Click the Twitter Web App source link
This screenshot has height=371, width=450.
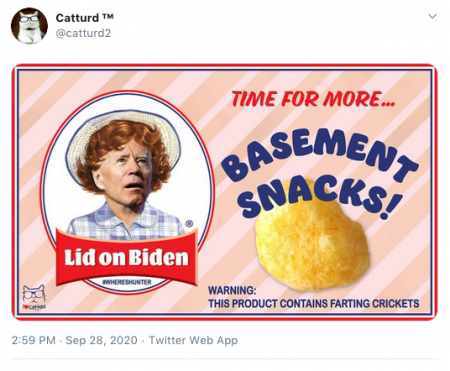click(193, 340)
